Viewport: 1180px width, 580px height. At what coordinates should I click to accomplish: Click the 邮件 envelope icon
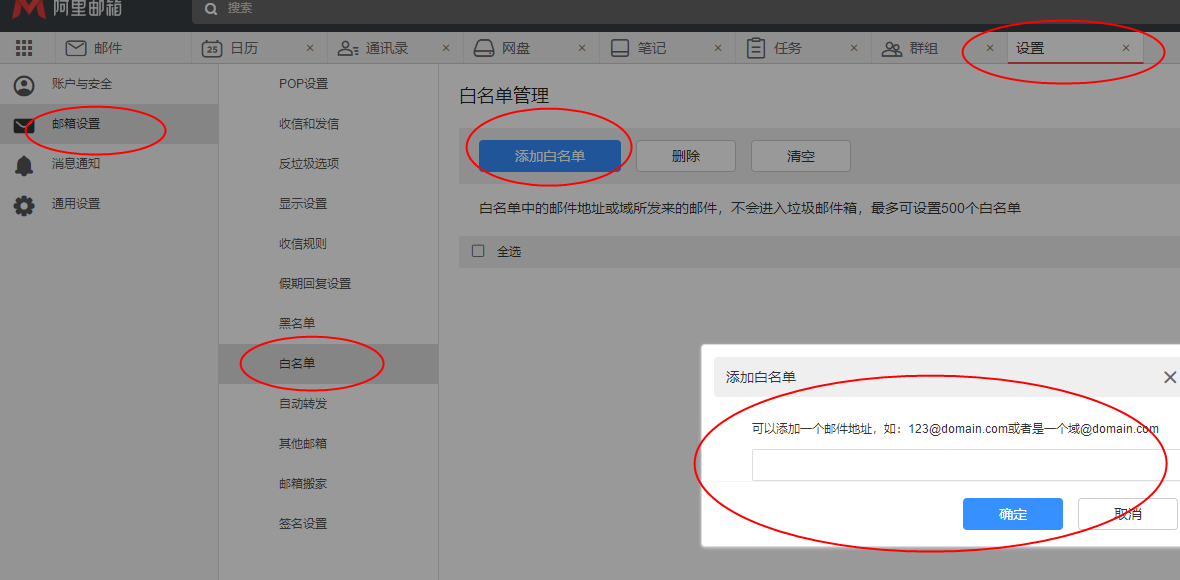[x=76, y=48]
